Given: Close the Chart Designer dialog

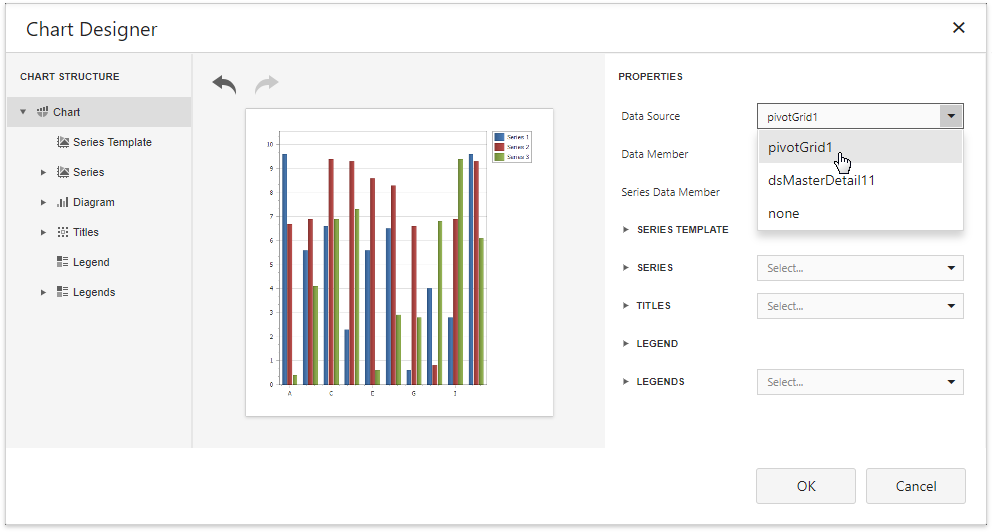Looking at the screenshot, I should [958, 28].
